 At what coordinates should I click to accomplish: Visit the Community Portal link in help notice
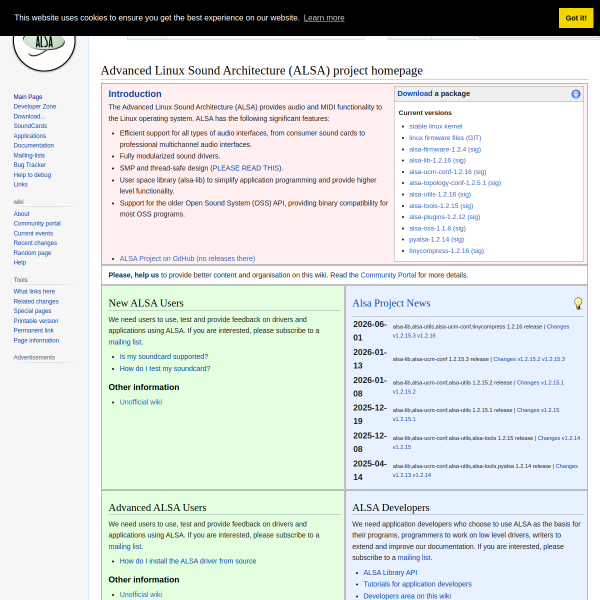(x=388, y=275)
